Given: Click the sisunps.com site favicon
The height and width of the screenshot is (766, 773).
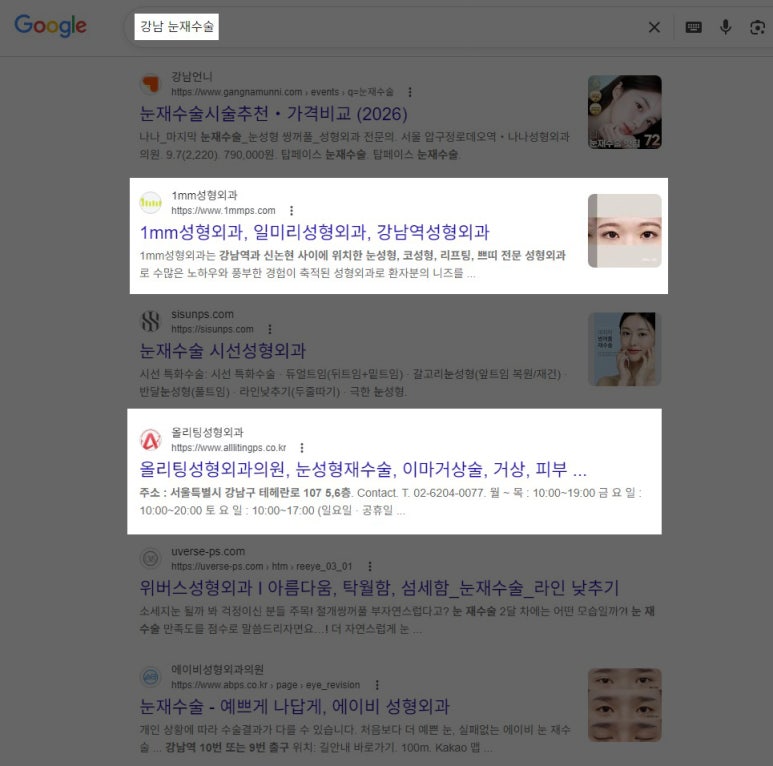Looking at the screenshot, I should [x=150, y=321].
